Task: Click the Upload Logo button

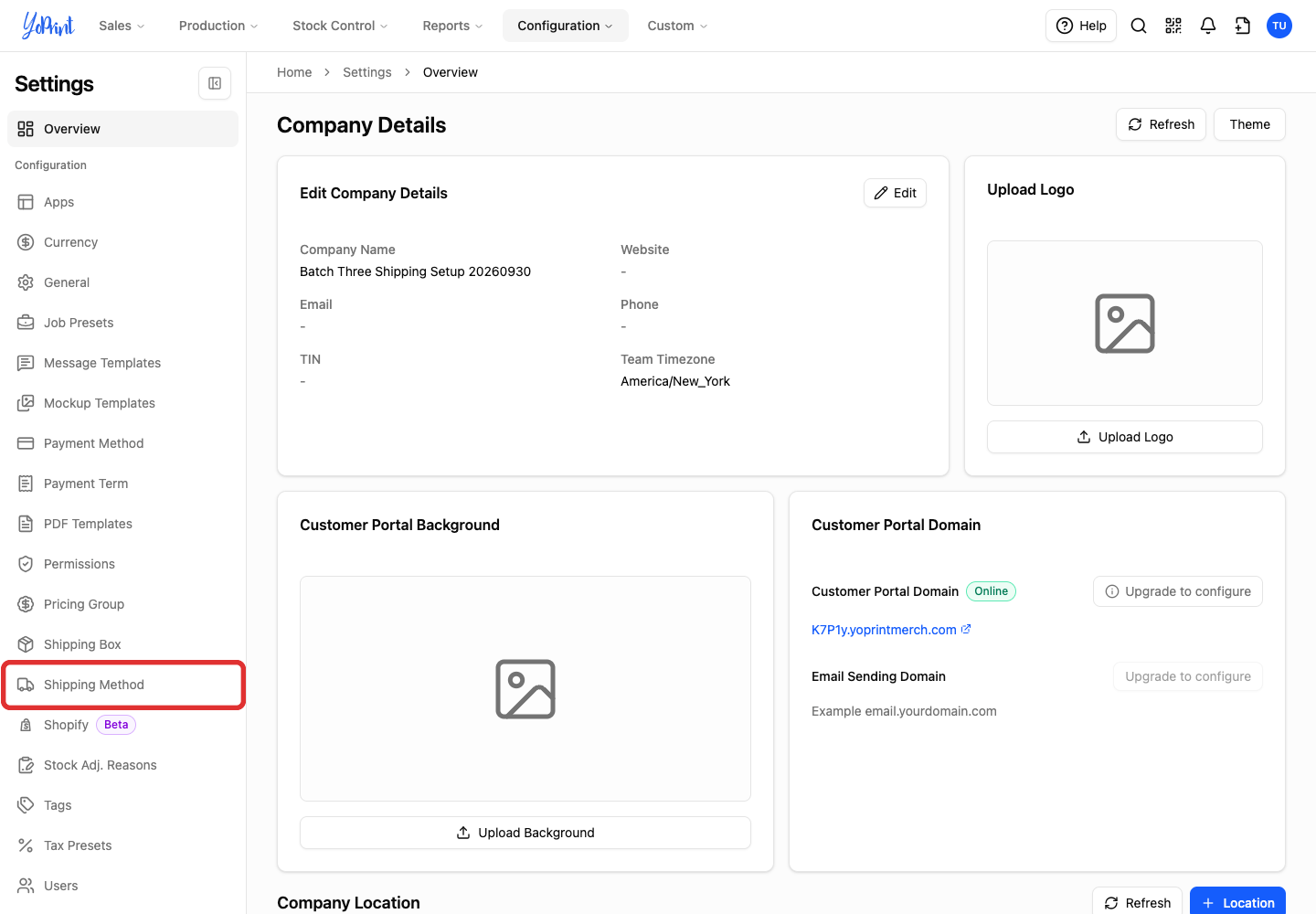Action: tap(1125, 437)
